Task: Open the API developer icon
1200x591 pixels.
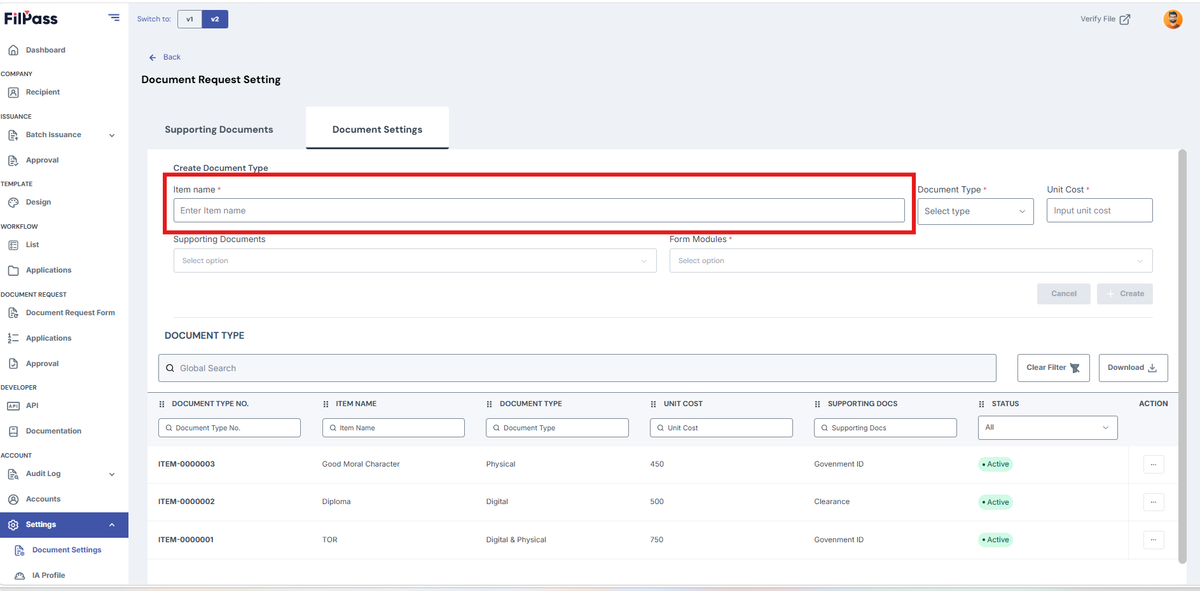Action: (14, 406)
